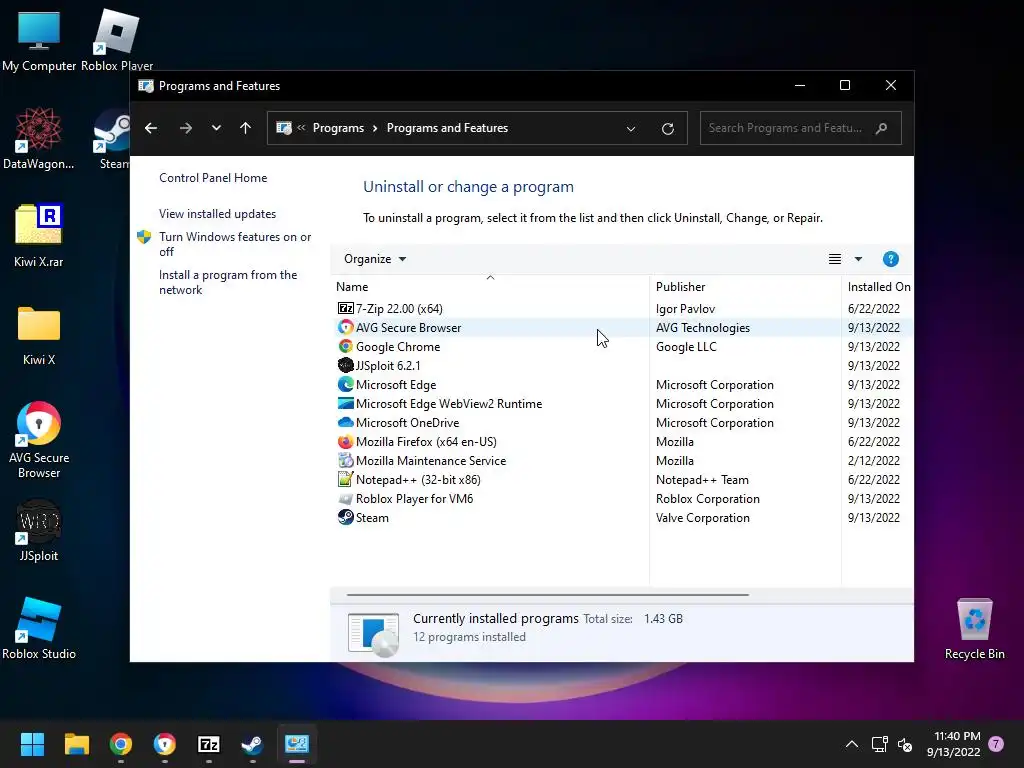1024x768 pixels.
Task: Click the muted volume icon in the tray
Action: point(905,744)
